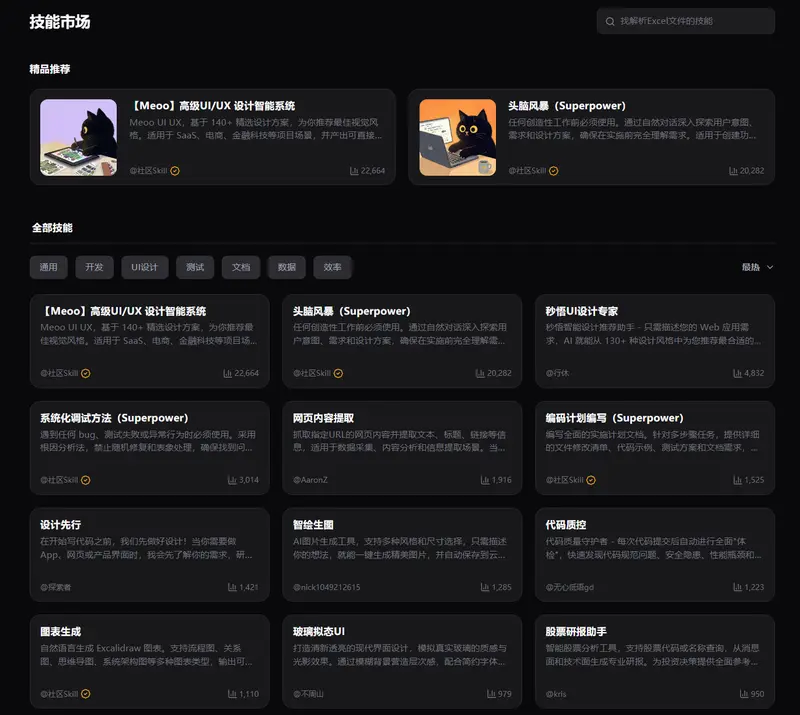This screenshot has width=800, height=715.
Task: Click chart icon beside 1,525
Action: [737, 480]
